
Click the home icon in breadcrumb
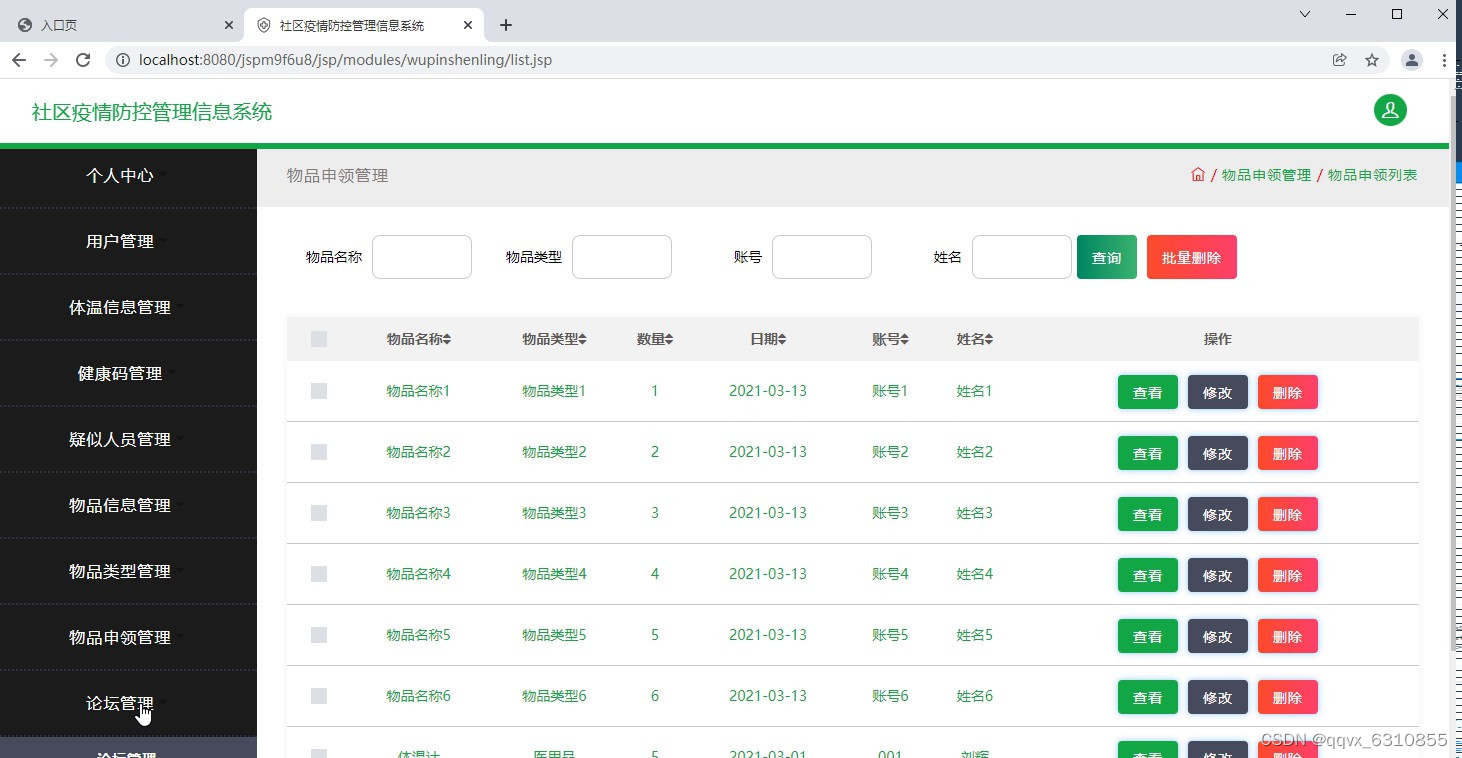click(x=1198, y=174)
